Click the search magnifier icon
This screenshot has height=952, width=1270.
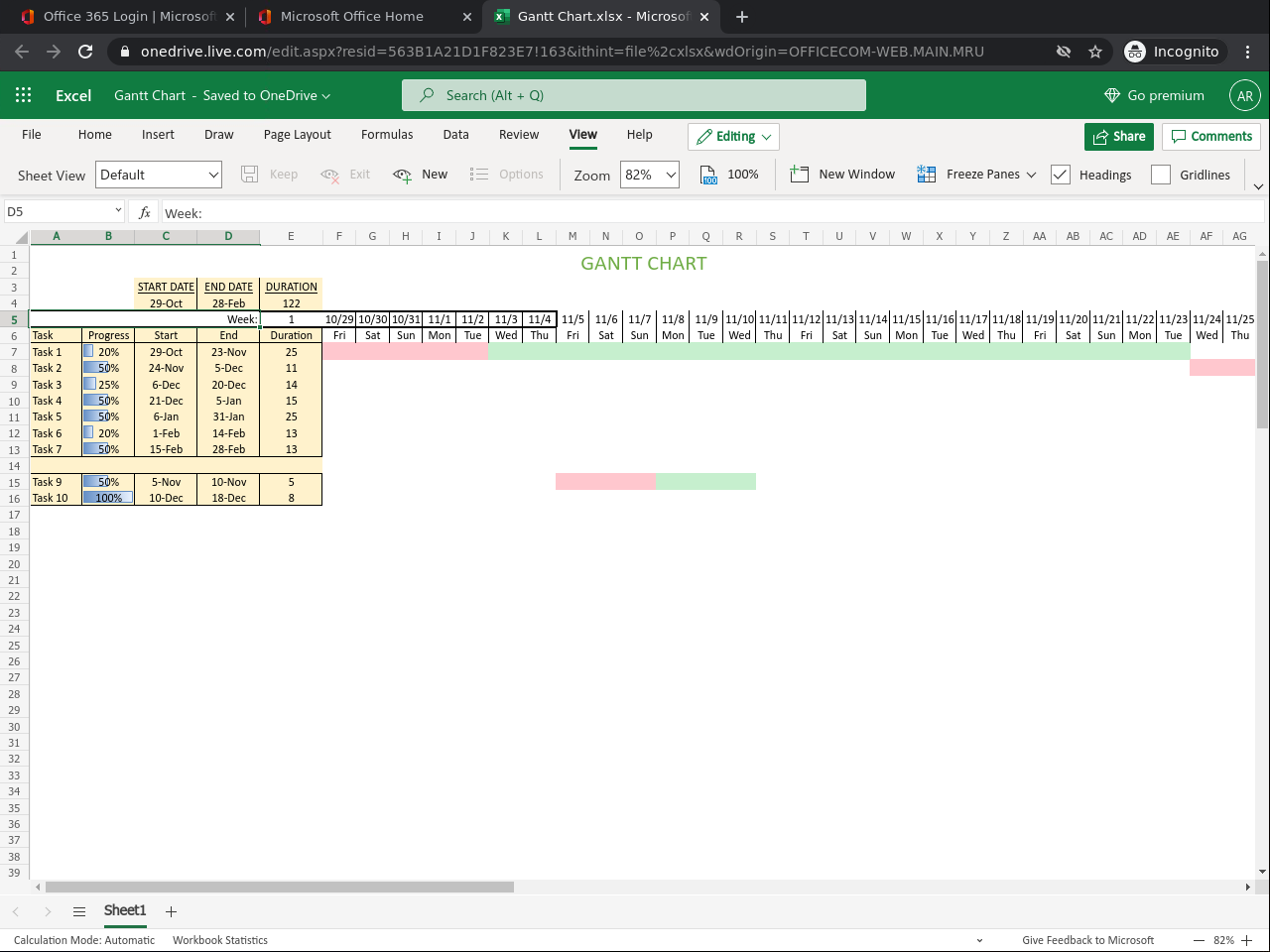pos(427,95)
